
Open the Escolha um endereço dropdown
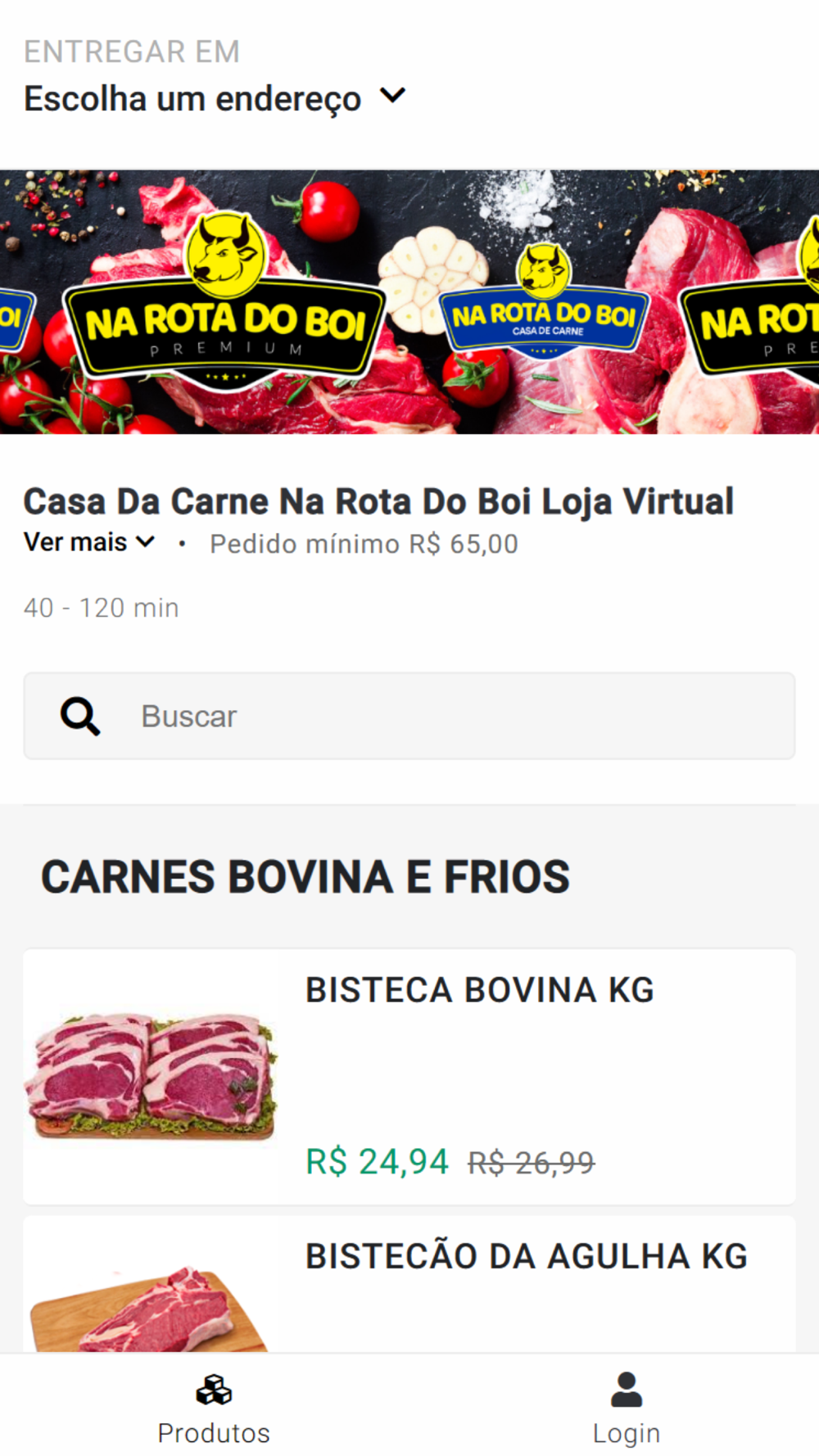click(x=215, y=98)
